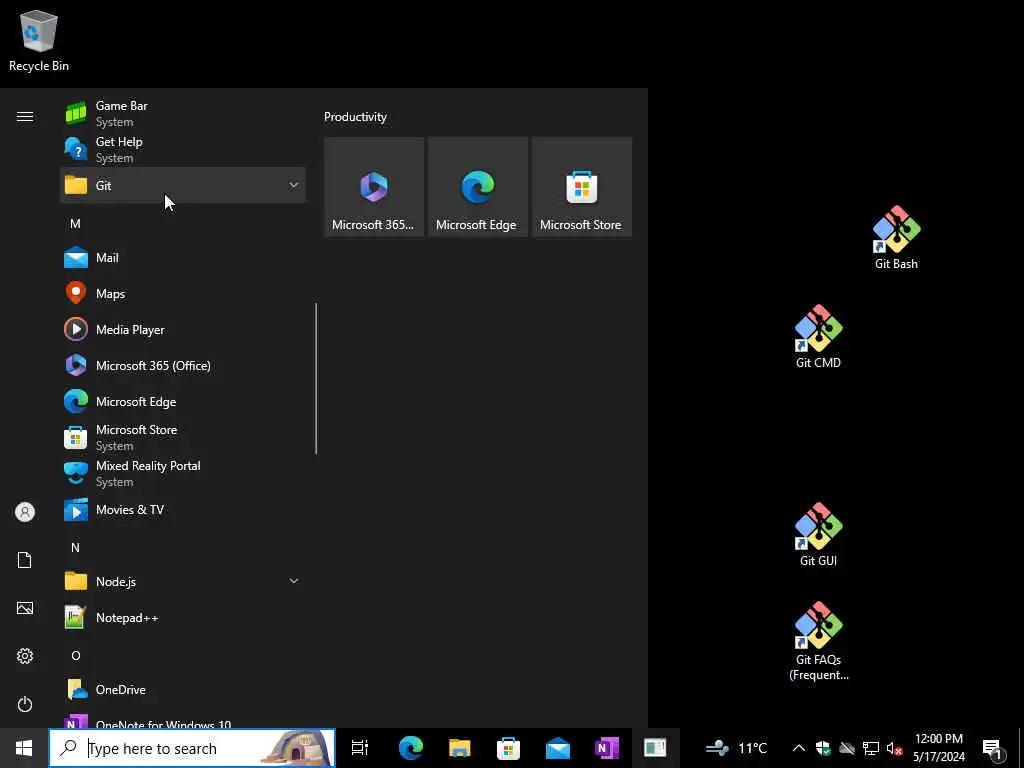Open user account options in Start
This screenshot has width=1024, height=768.
tap(25, 512)
